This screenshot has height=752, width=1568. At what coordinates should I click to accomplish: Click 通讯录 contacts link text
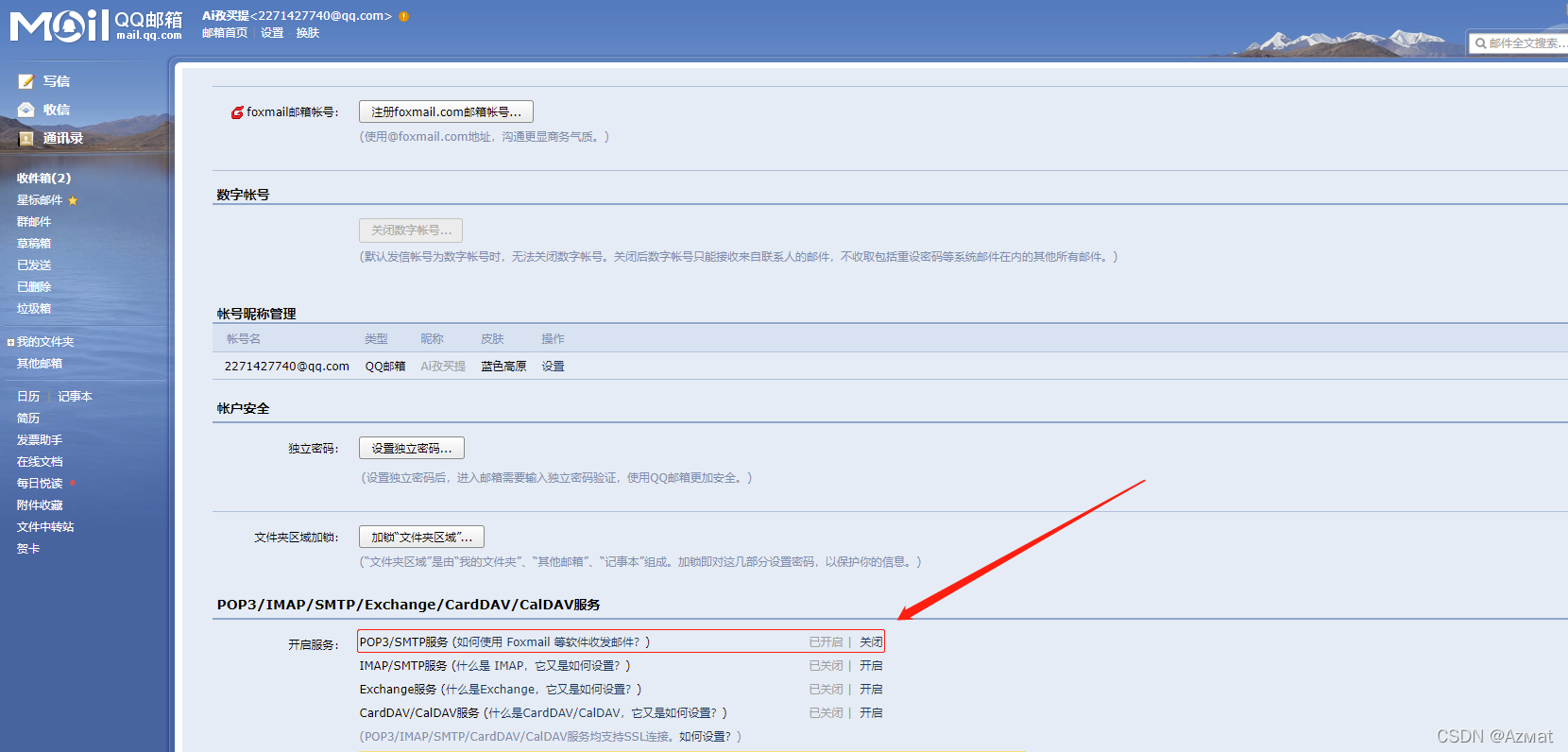pos(63,138)
